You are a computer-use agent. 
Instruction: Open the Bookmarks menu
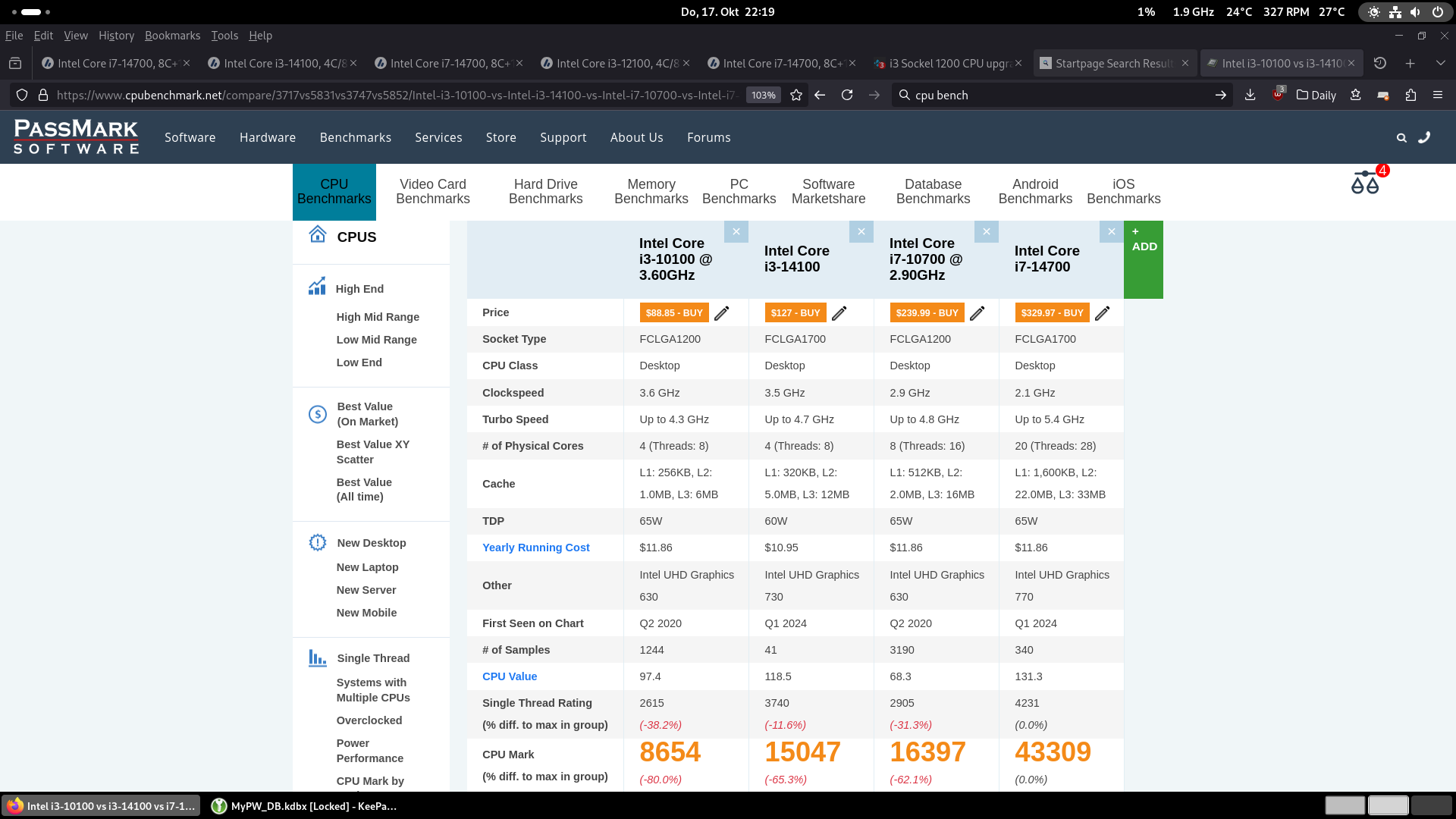(x=172, y=36)
